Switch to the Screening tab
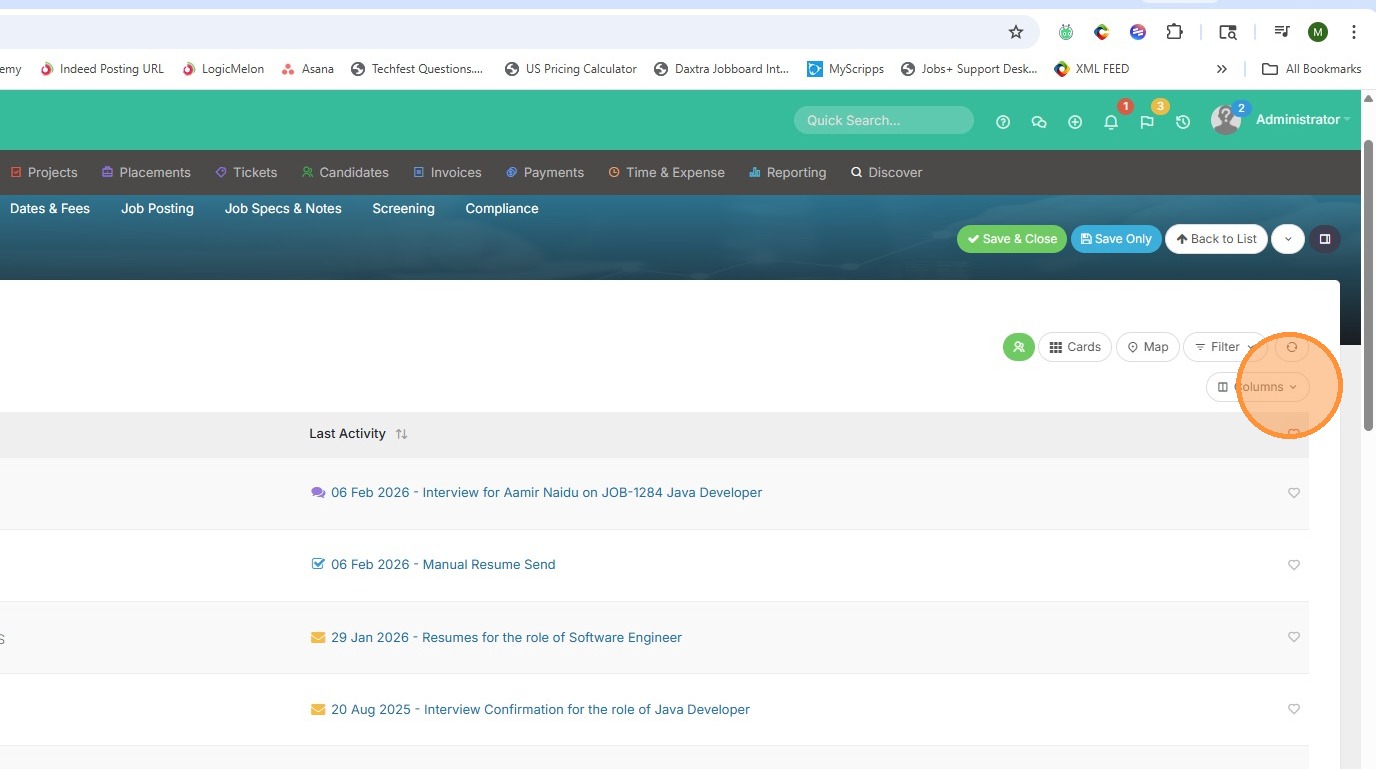The width and height of the screenshot is (1376, 769). click(x=403, y=208)
